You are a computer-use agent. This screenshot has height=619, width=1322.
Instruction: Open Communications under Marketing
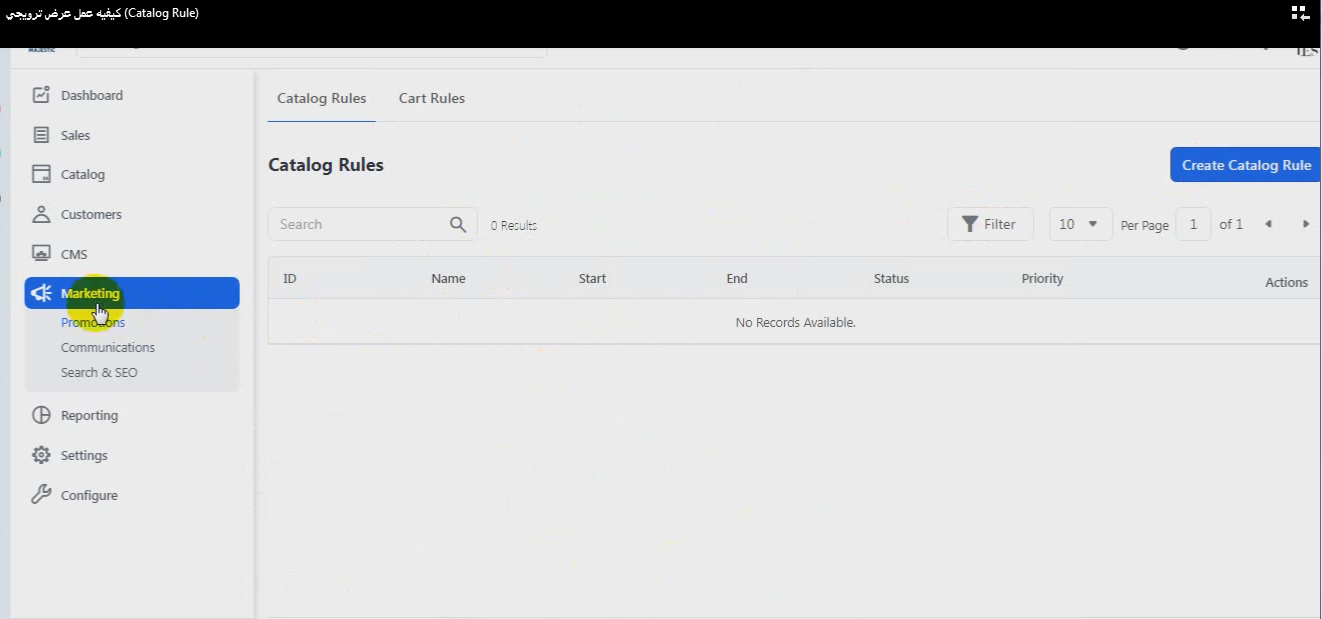coord(108,347)
